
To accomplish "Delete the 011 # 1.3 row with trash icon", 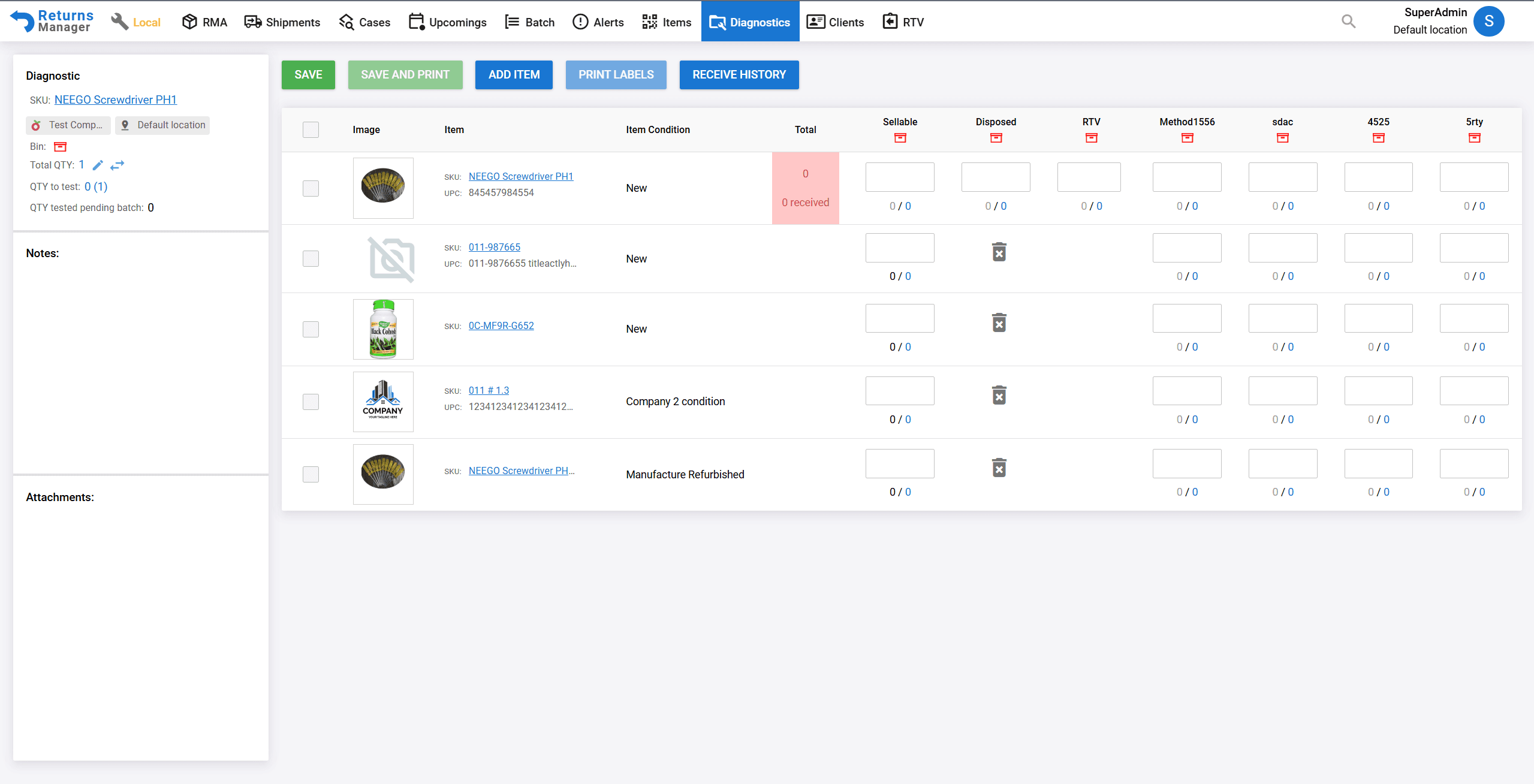I will pos(999,396).
